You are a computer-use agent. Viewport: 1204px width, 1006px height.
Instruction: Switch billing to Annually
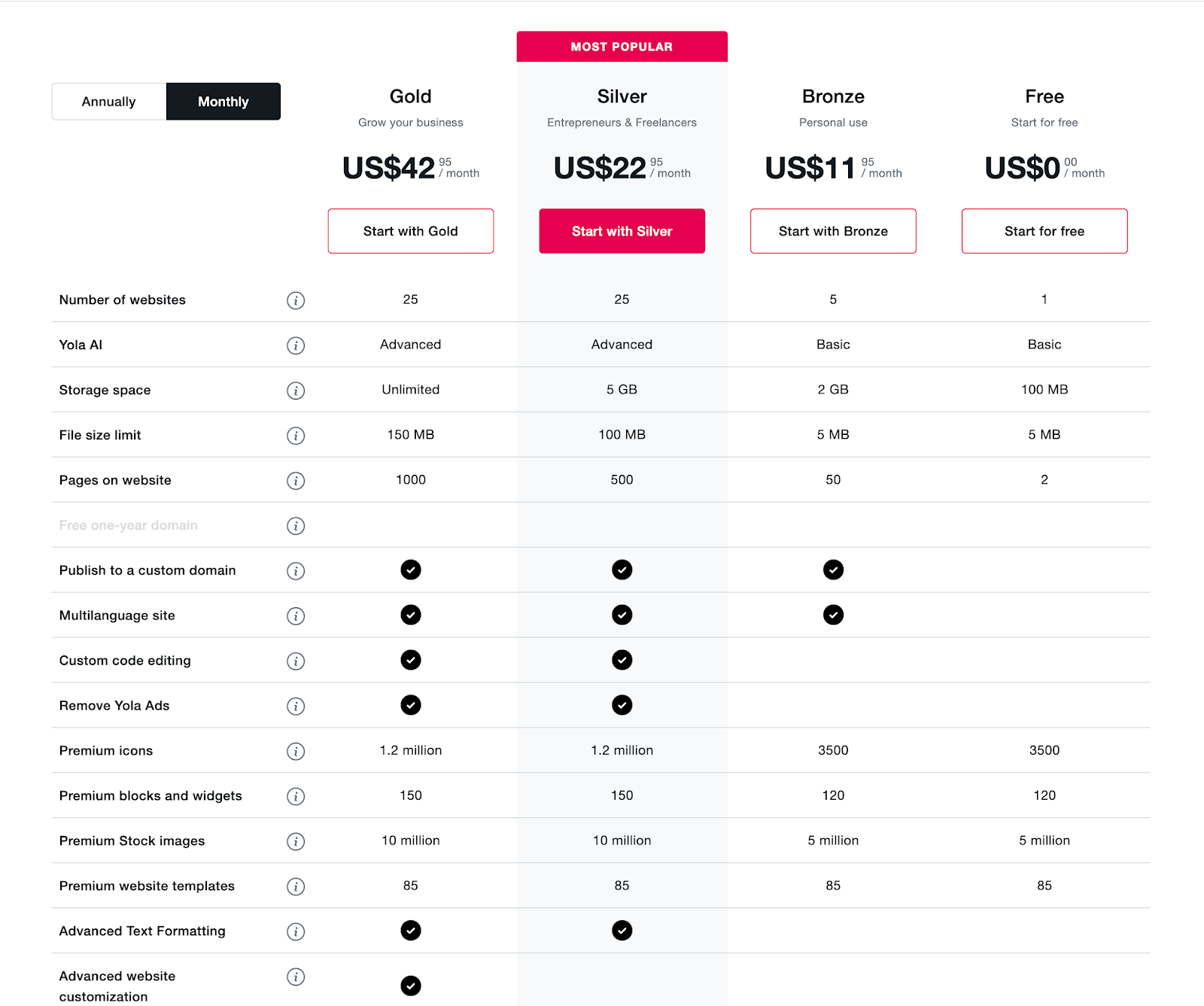point(109,102)
